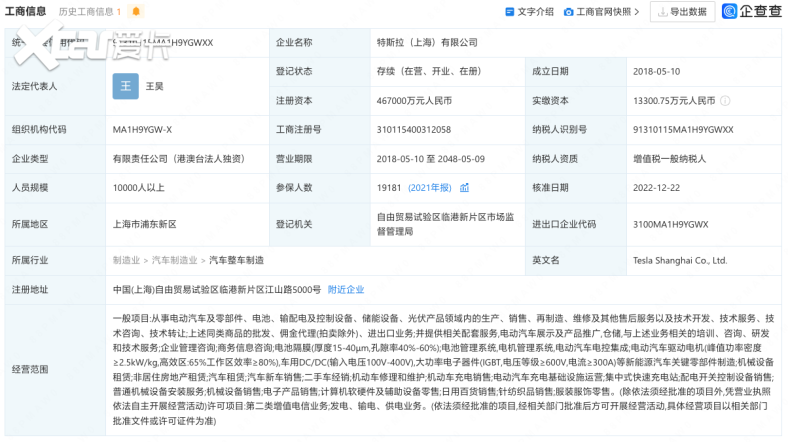The height and width of the screenshot is (442, 788).
Task: Select taxpayer ID 91310115MA1H9YGWXX
Action: (683, 130)
